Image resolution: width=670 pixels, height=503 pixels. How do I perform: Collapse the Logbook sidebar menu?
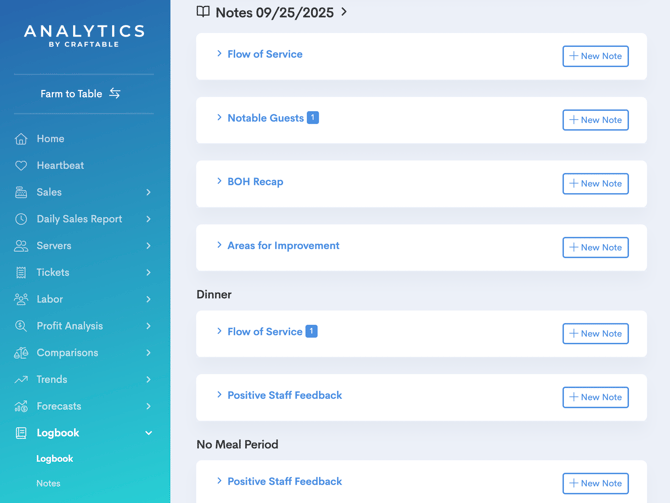click(x=149, y=433)
